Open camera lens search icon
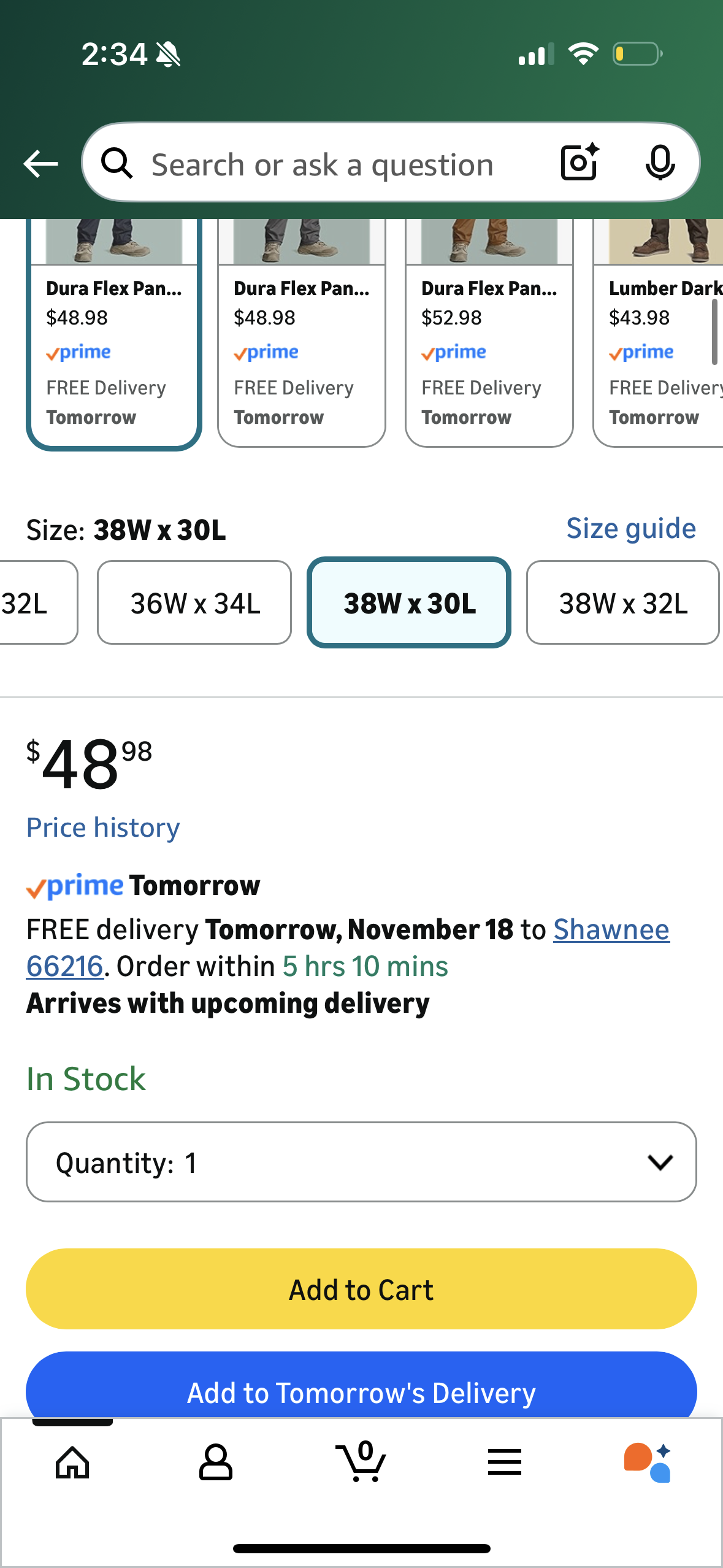 click(580, 163)
